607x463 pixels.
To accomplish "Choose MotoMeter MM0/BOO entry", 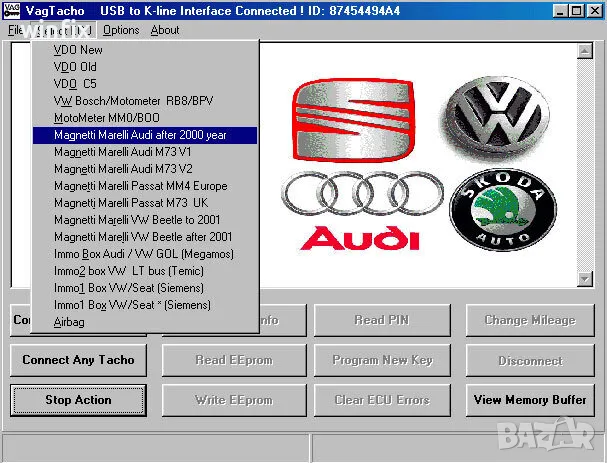I will point(145,118).
